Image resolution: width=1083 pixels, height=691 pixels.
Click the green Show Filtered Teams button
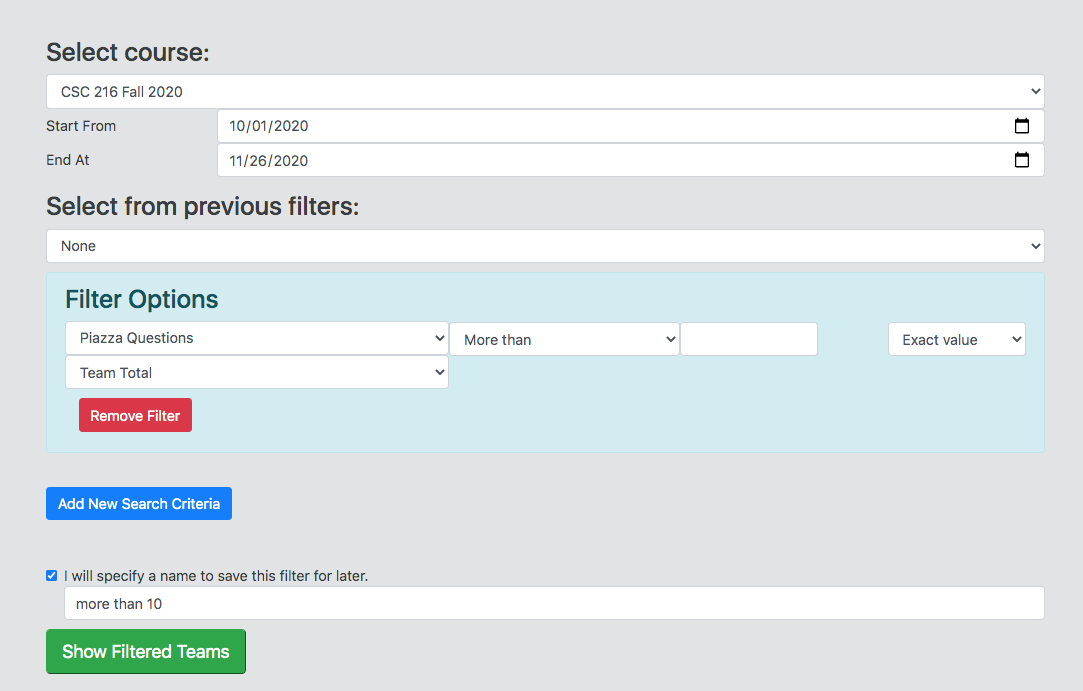click(146, 651)
